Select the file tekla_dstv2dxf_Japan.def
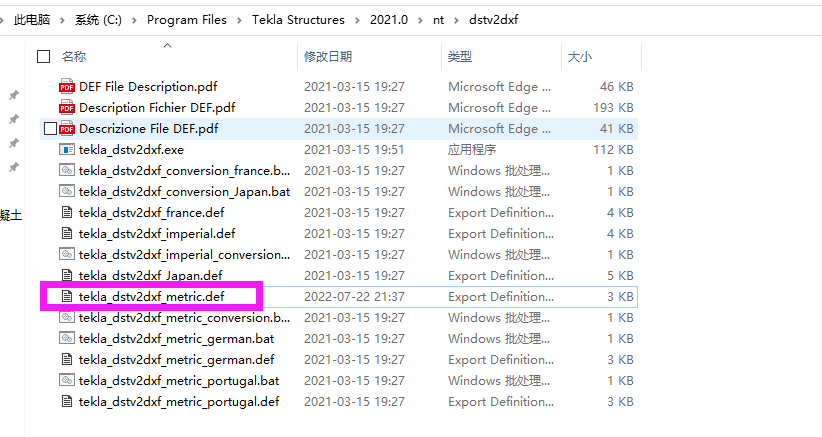 tap(150, 276)
